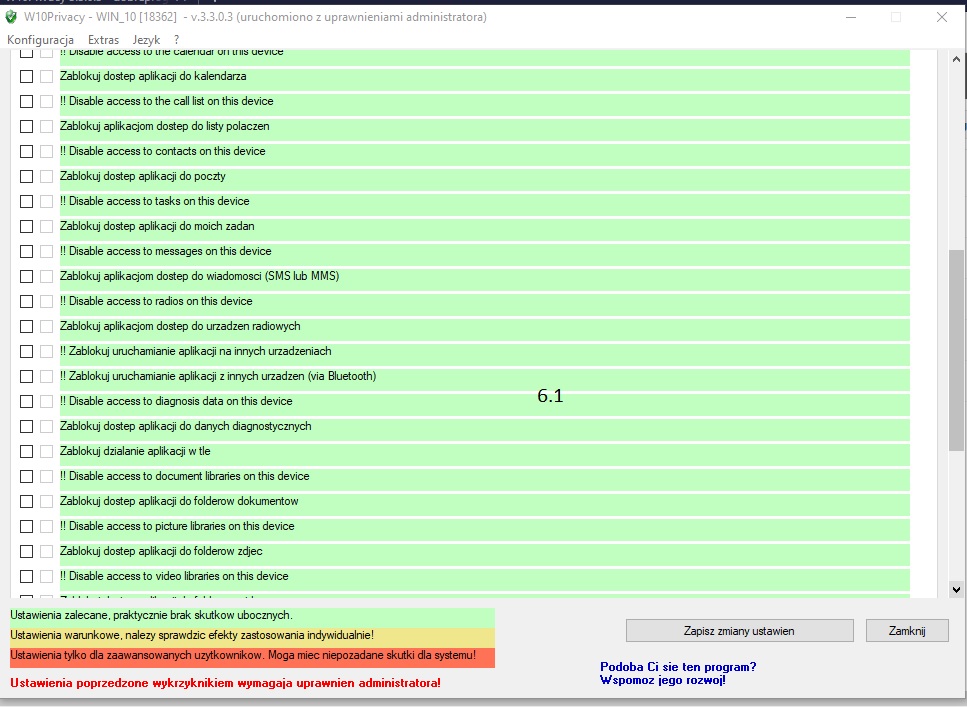967x707 pixels.
Task: Check box for Disable access to contacts
Action: [x=27, y=151]
